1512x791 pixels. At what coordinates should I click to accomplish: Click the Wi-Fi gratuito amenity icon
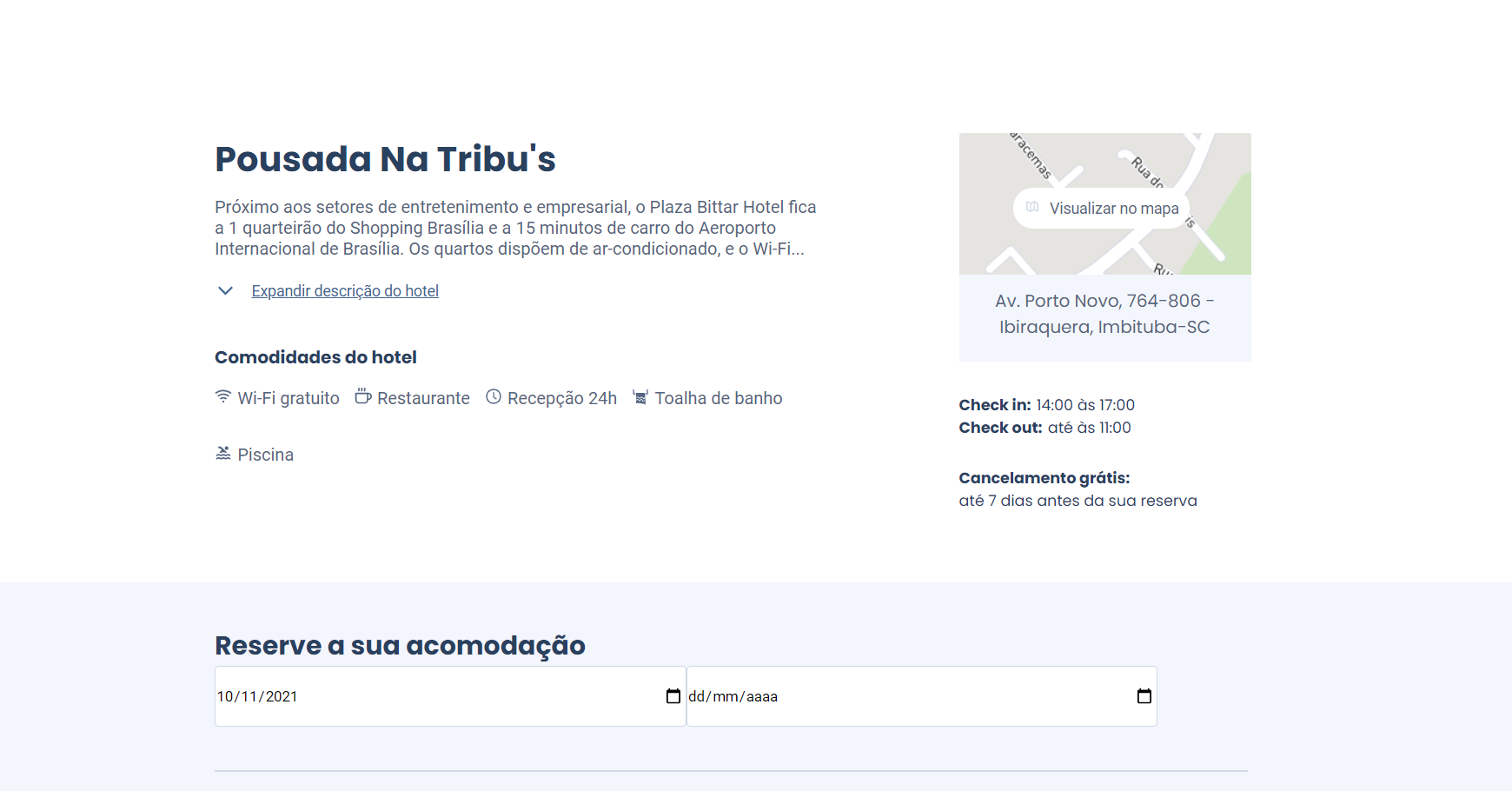pos(222,397)
